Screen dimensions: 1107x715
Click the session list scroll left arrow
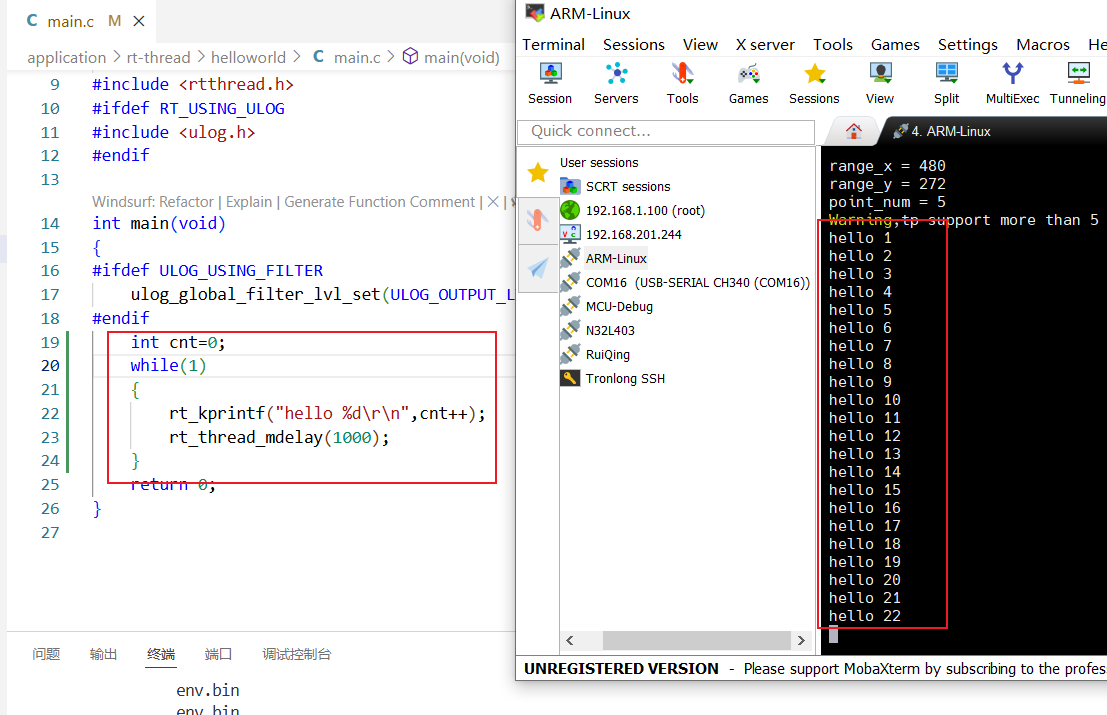pos(570,640)
